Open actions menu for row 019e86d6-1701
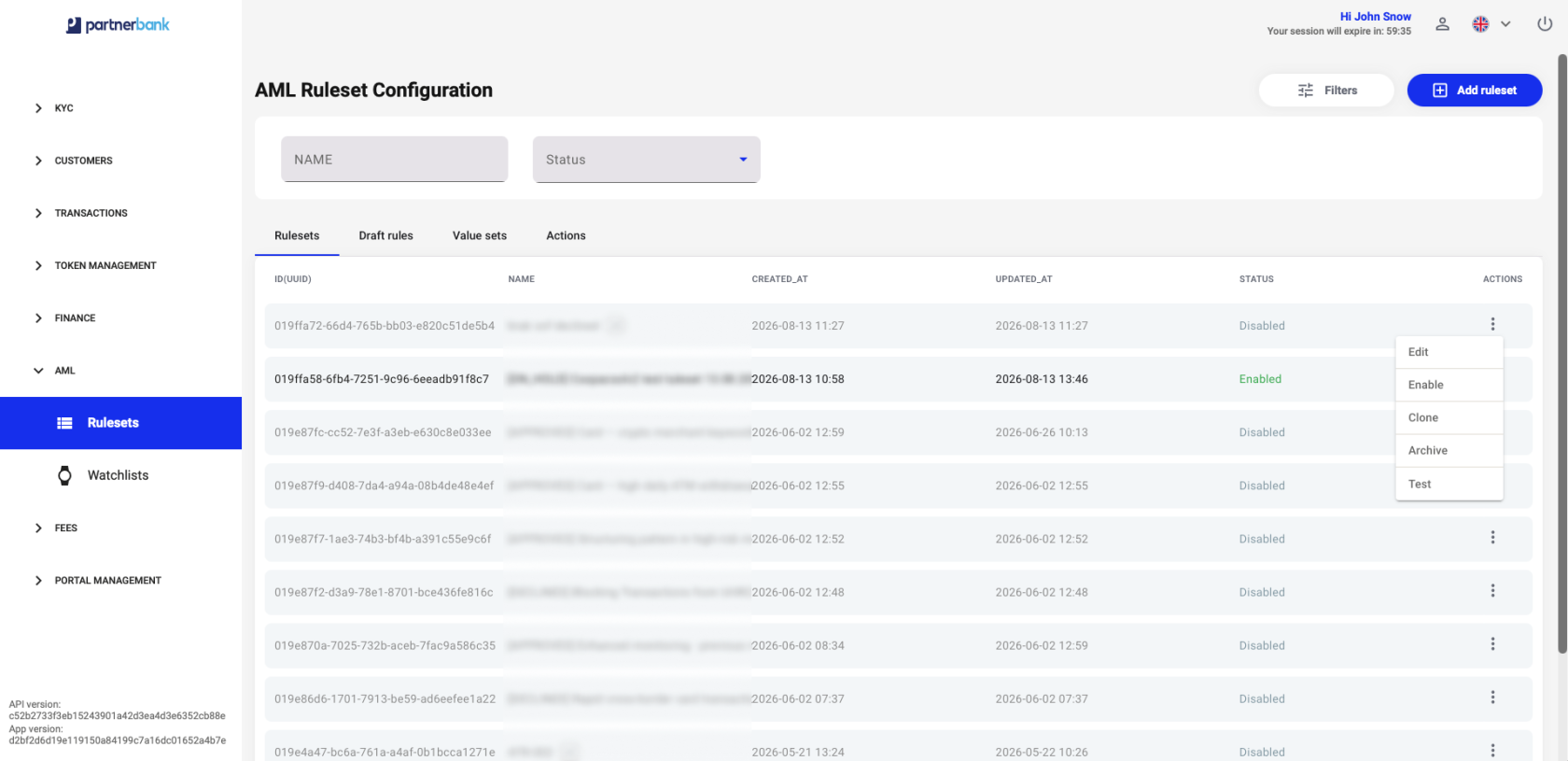 pos(1492,698)
